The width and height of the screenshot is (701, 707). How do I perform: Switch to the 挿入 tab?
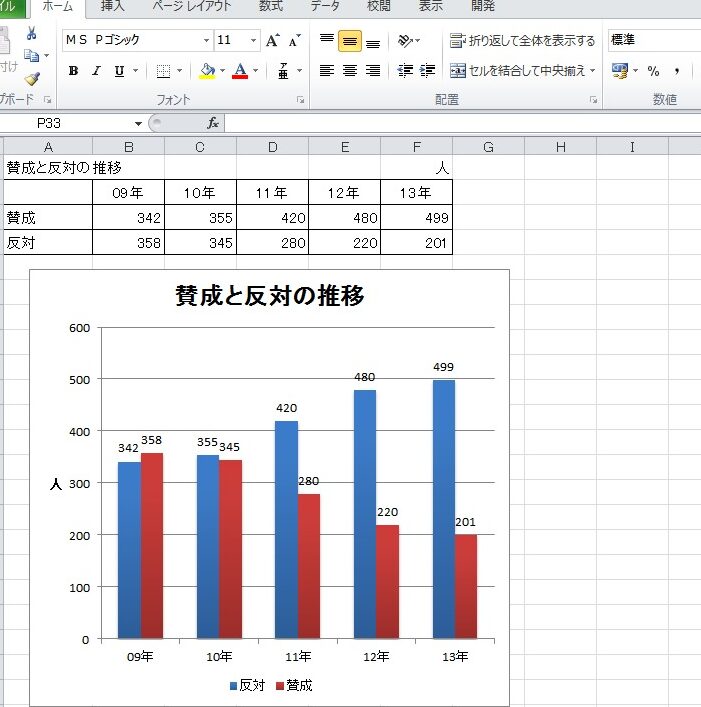pos(113,7)
